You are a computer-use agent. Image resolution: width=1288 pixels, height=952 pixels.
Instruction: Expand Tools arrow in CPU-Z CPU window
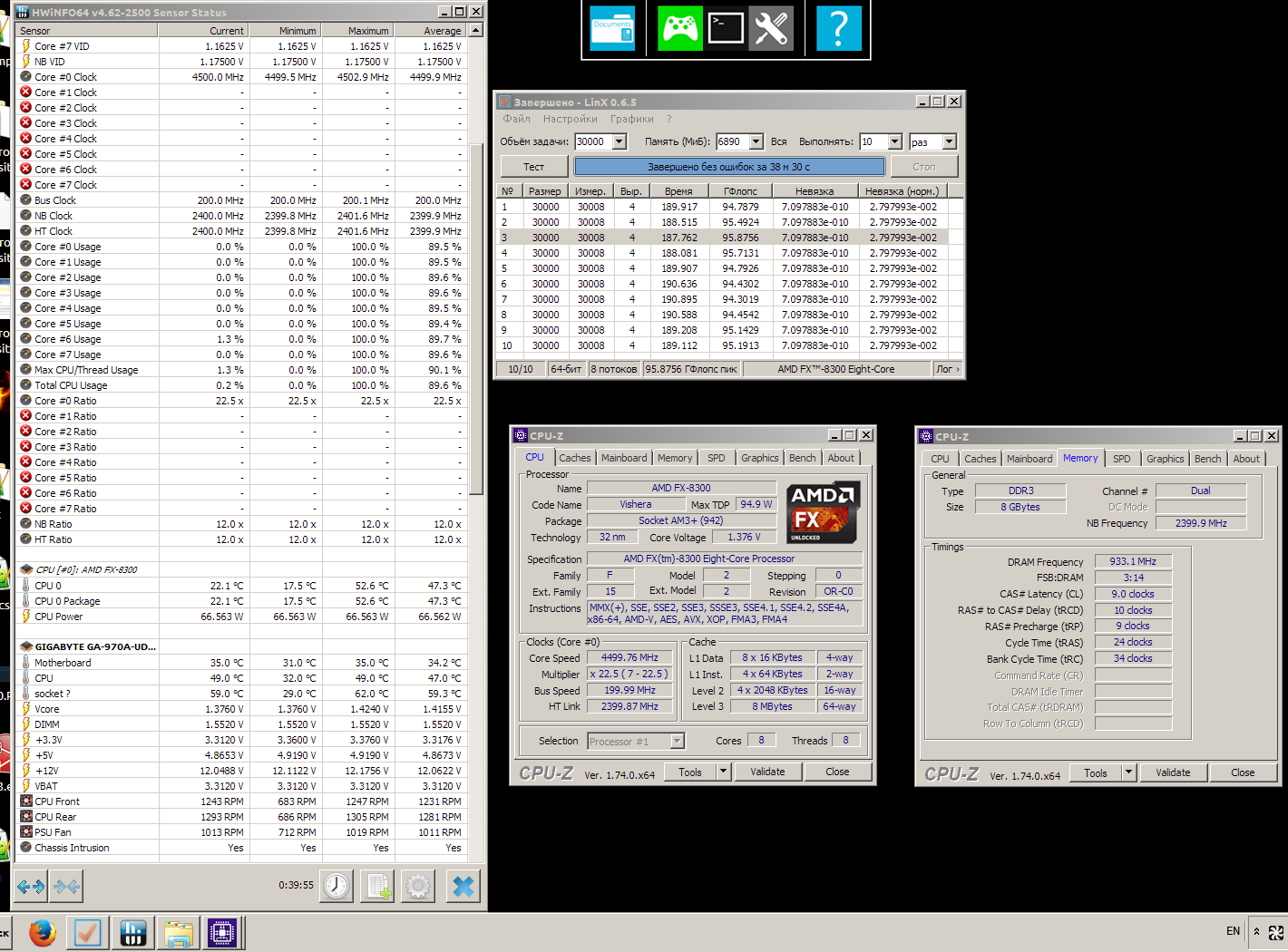coord(723,772)
